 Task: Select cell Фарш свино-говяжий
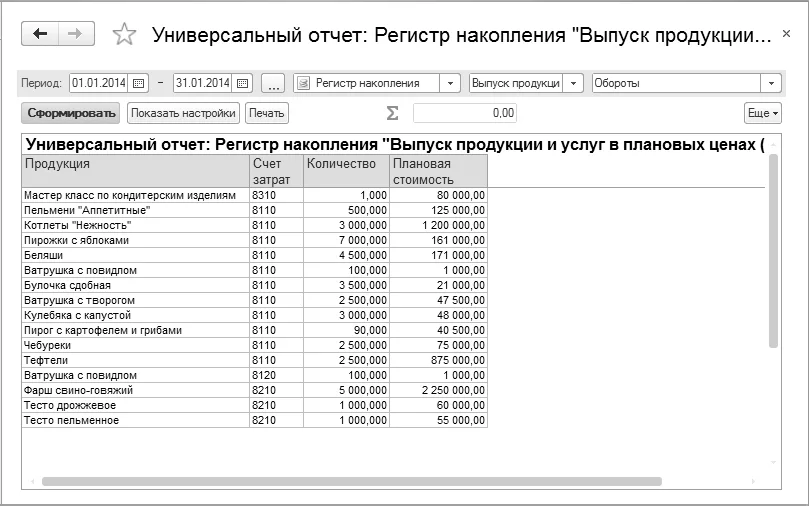coord(136,390)
